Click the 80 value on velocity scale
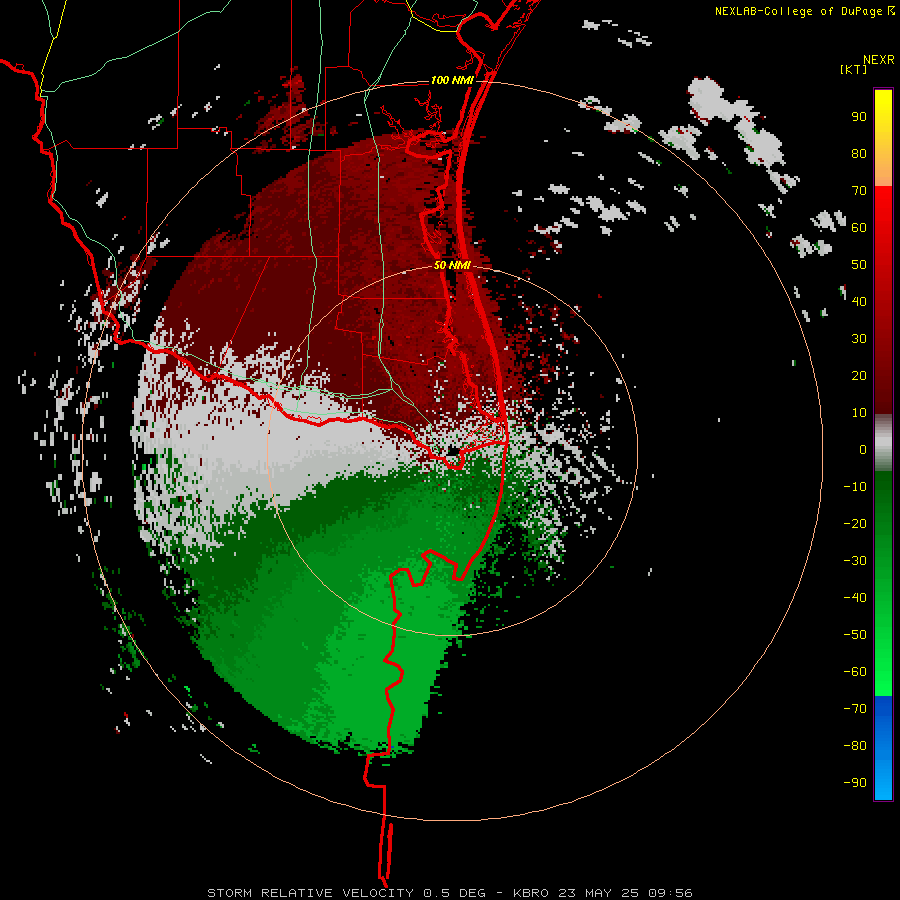This screenshot has width=900, height=900. click(859, 154)
